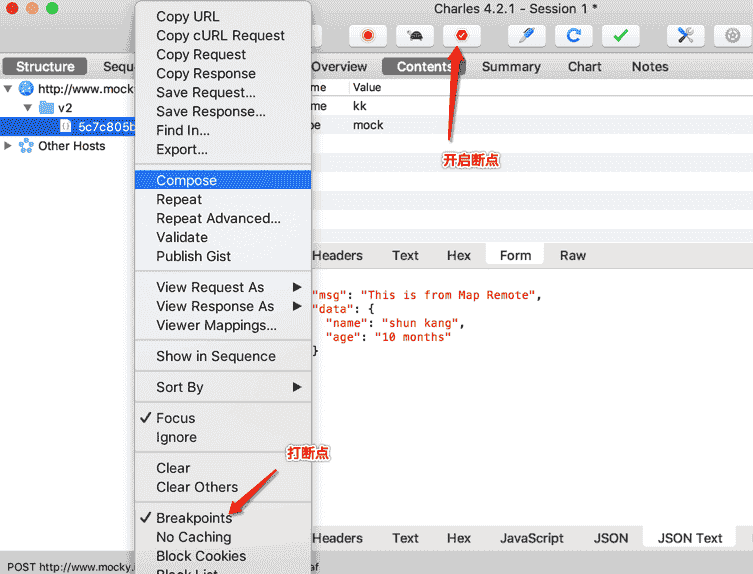Image resolution: width=753 pixels, height=574 pixels.
Task: Enable breakpoints hexagon toolbar icon
Action: [x=462, y=36]
